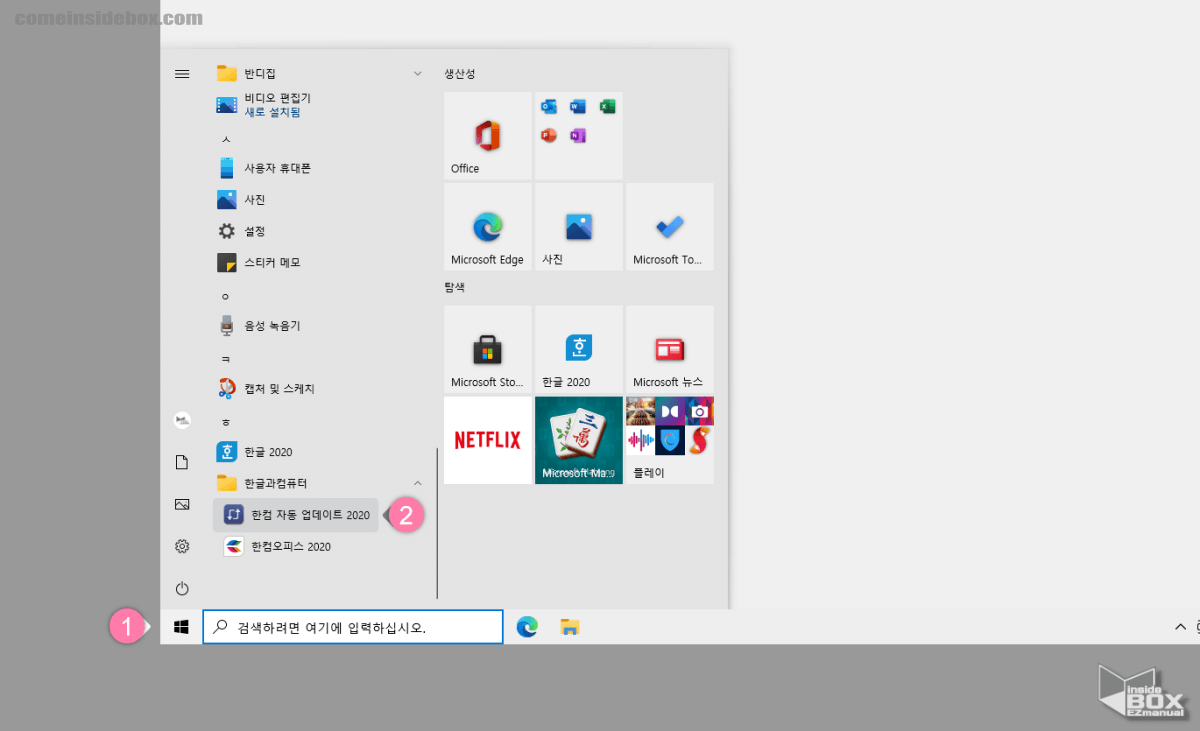
Task: Open Pictures from Start sidebar
Action: [182, 504]
